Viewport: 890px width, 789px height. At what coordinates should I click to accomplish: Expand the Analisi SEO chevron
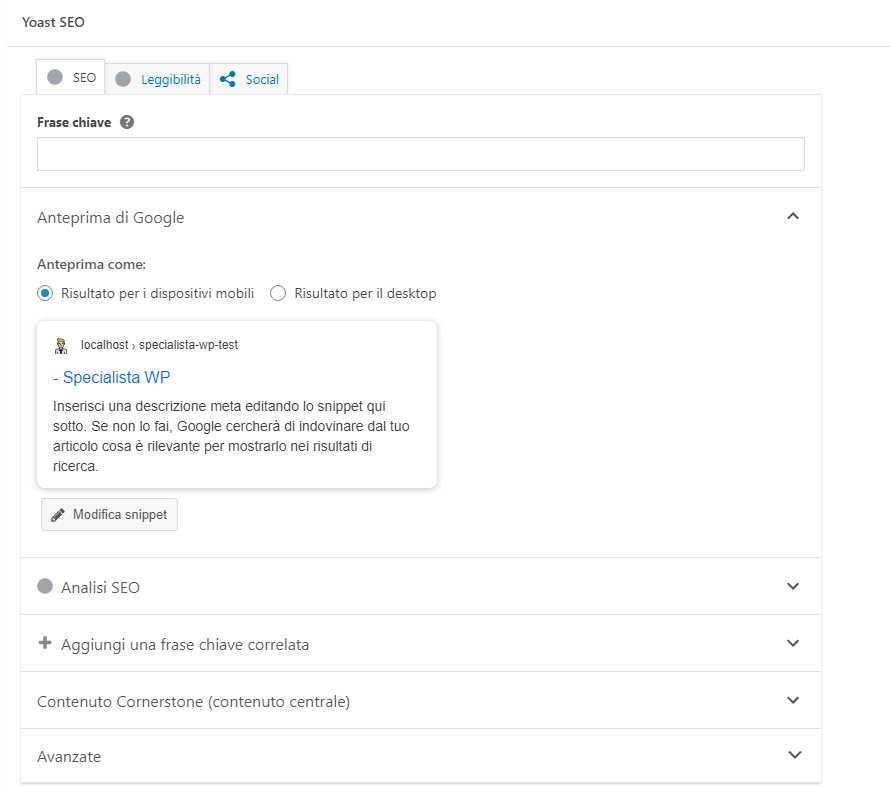click(x=793, y=587)
